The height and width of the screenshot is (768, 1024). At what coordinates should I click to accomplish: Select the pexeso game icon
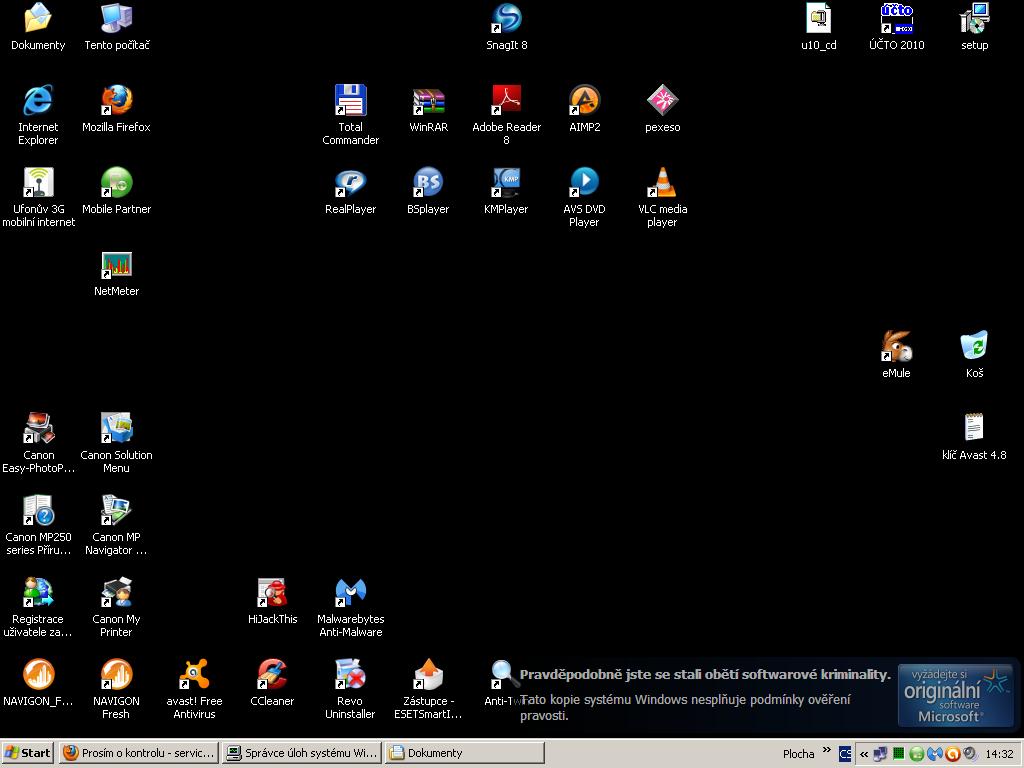coord(662,101)
